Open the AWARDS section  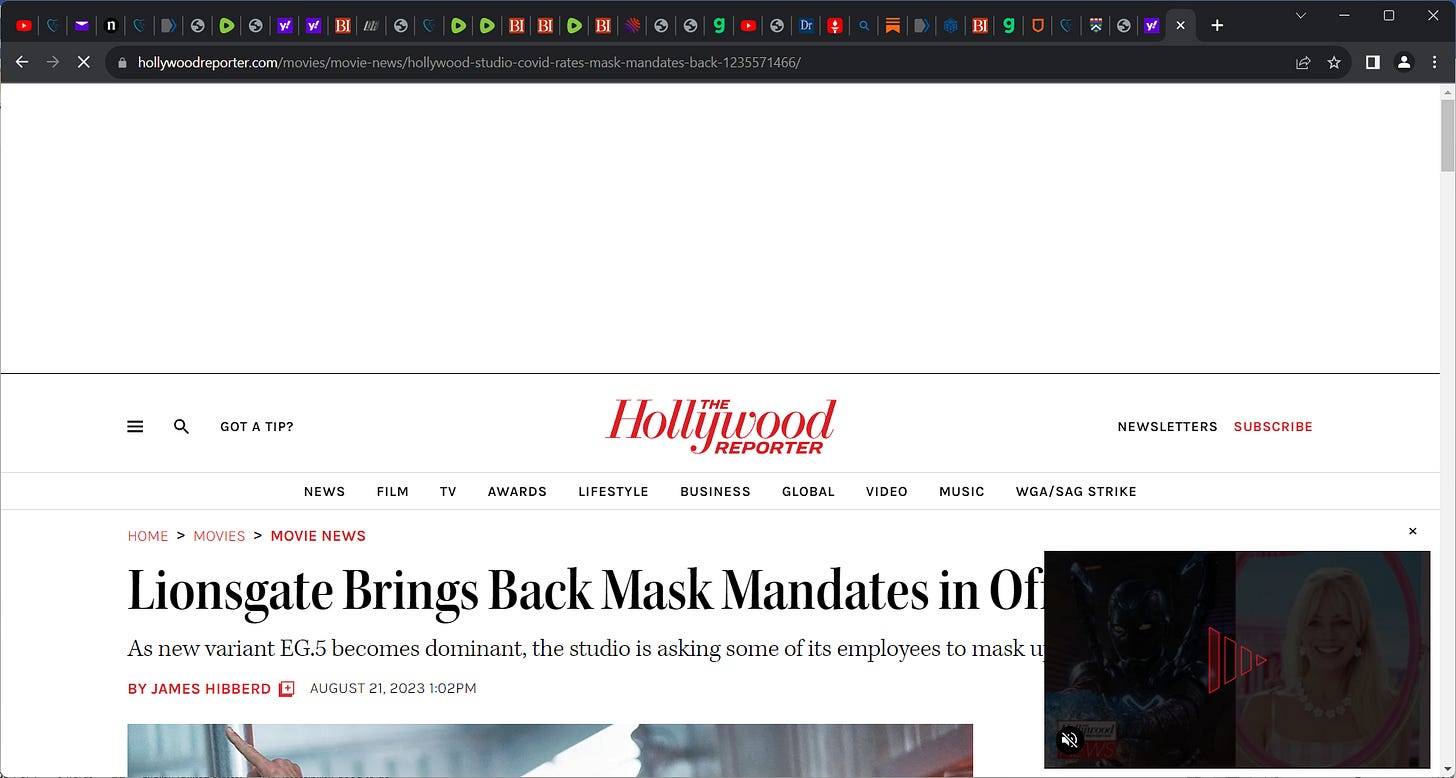(517, 491)
